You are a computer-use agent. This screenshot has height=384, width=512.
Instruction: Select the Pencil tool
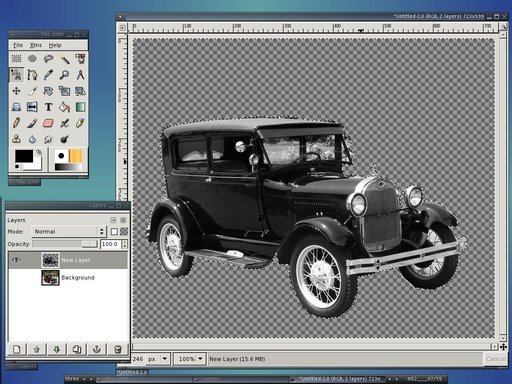[16, 123]
